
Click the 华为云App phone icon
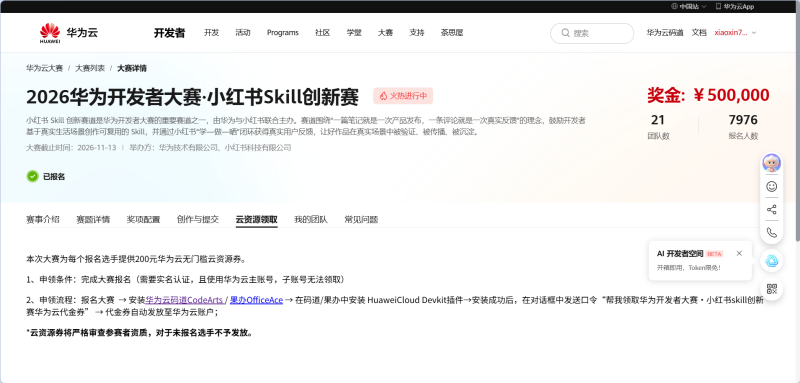pos(718,7)
